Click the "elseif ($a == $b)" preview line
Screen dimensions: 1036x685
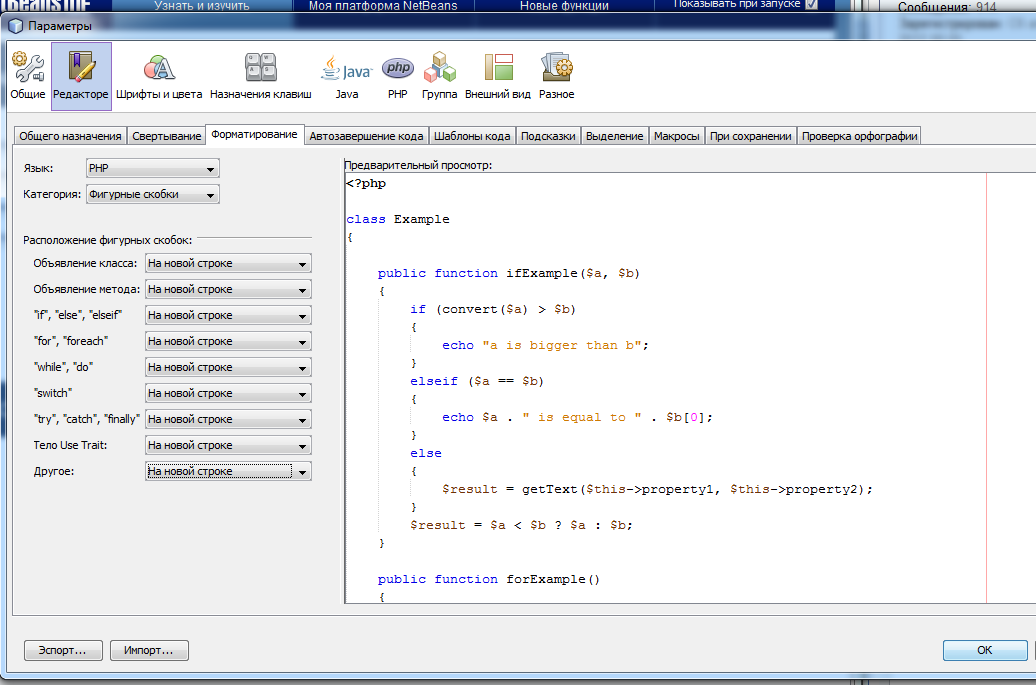(477, 381)
